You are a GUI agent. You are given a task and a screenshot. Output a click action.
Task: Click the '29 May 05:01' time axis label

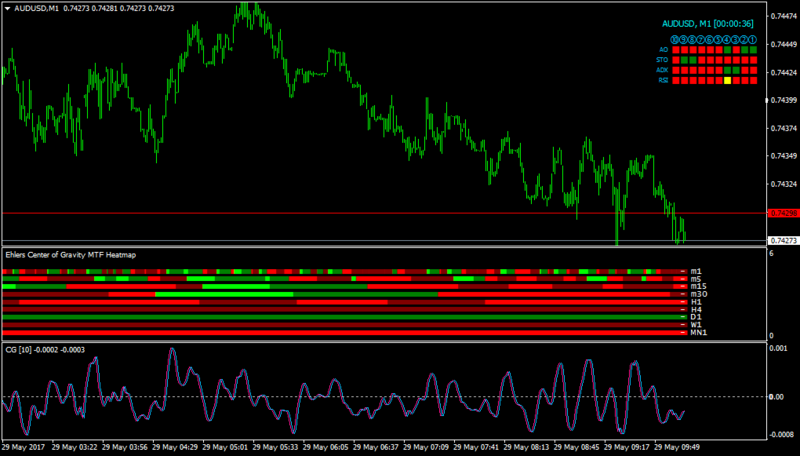pos(225,447)
